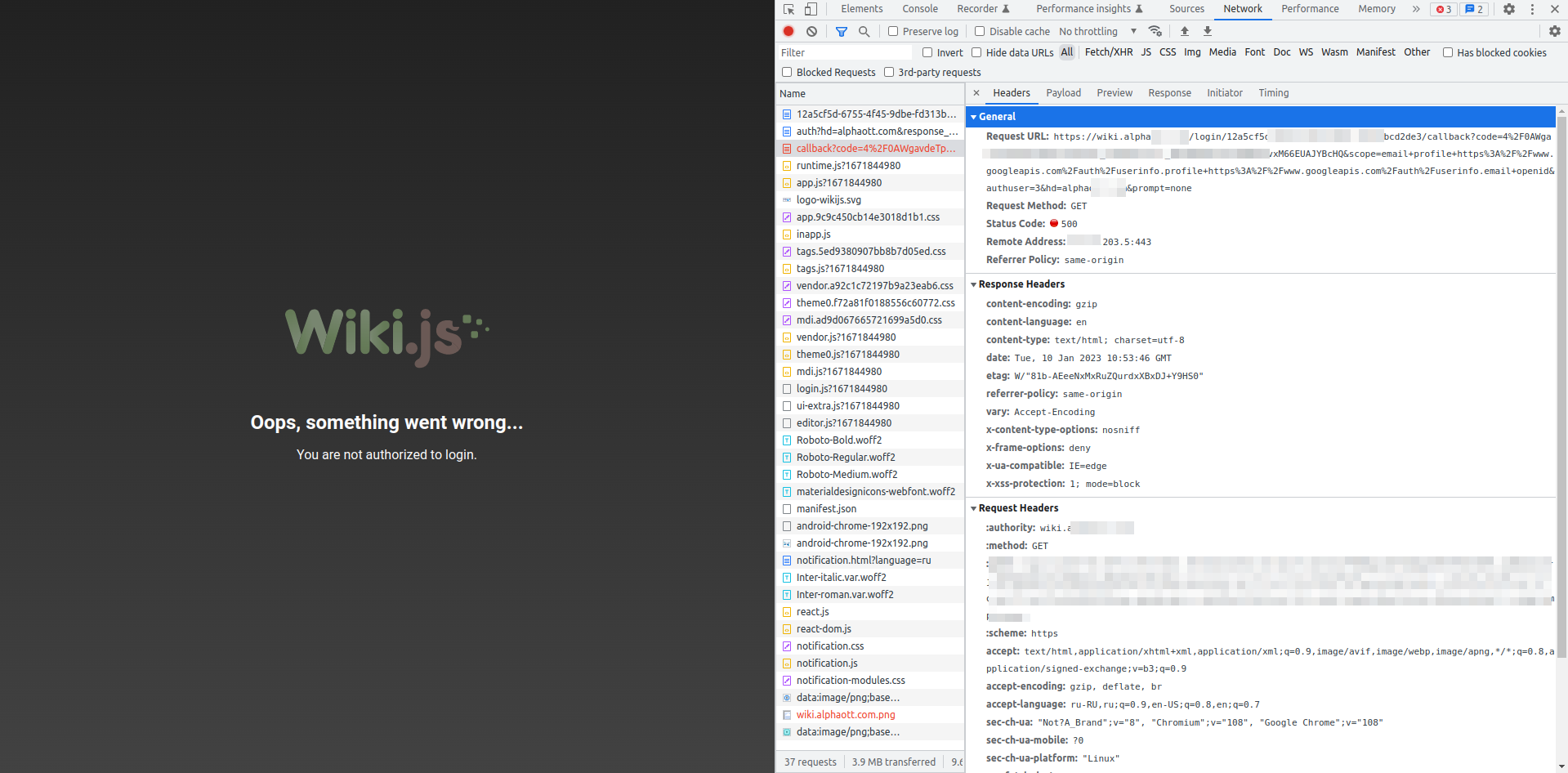
Task: Stop recording network log
Action: click(x=788, y=31)
